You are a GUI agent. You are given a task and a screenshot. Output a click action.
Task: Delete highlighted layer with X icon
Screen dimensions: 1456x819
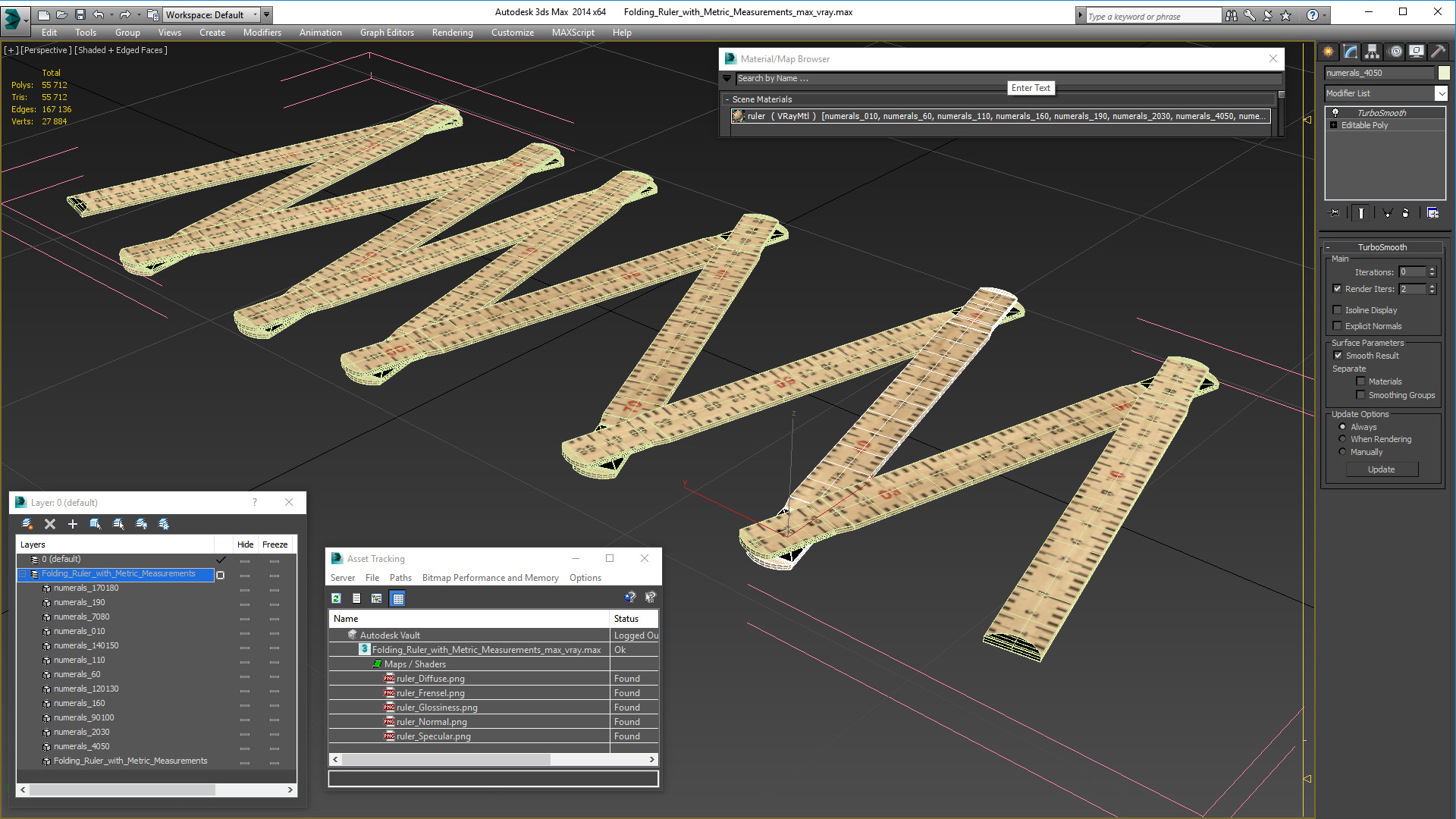pyautogui.click(x=50, y=524)
